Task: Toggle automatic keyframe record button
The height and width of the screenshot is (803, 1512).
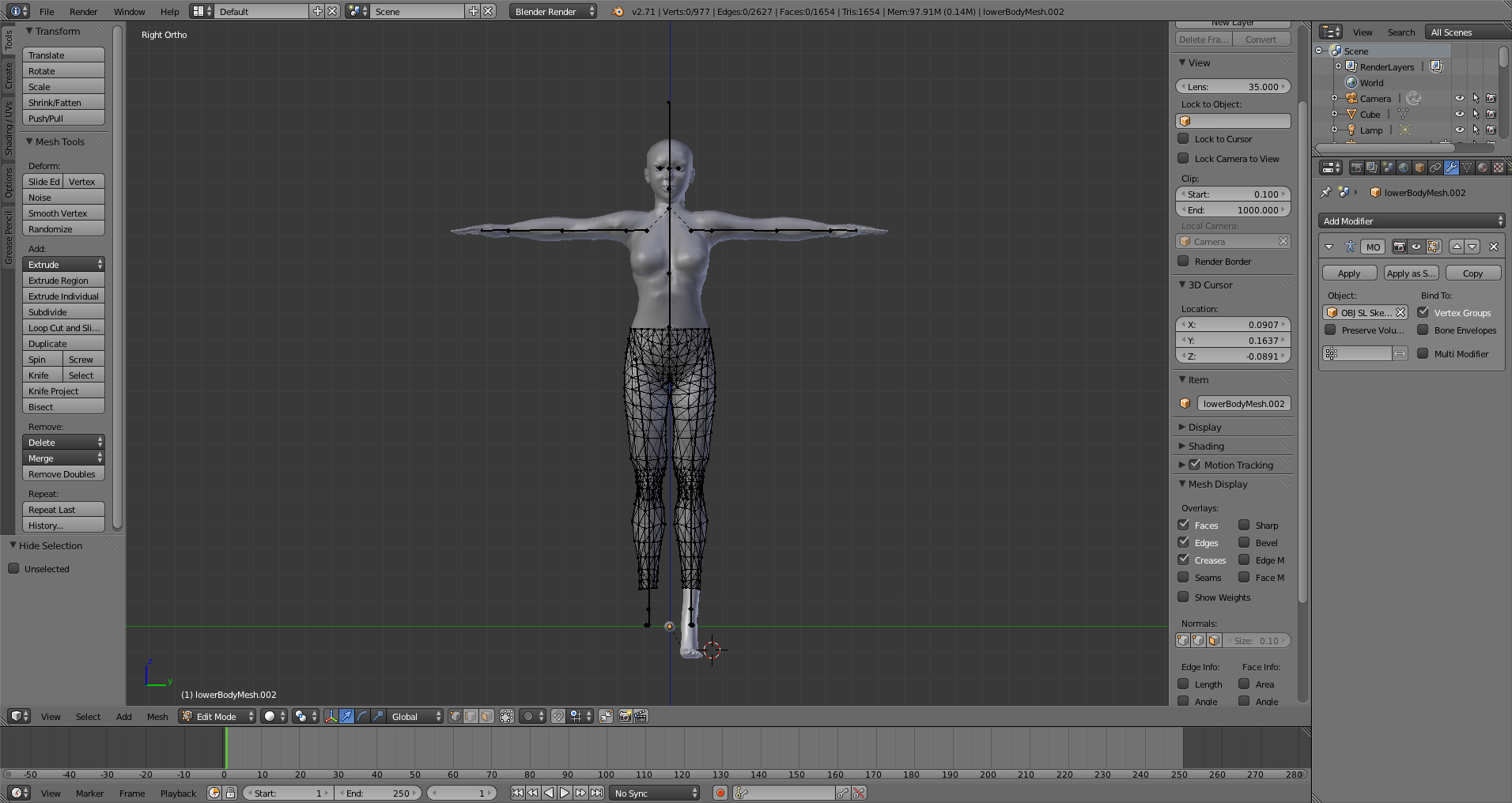Action: point(720,793)
